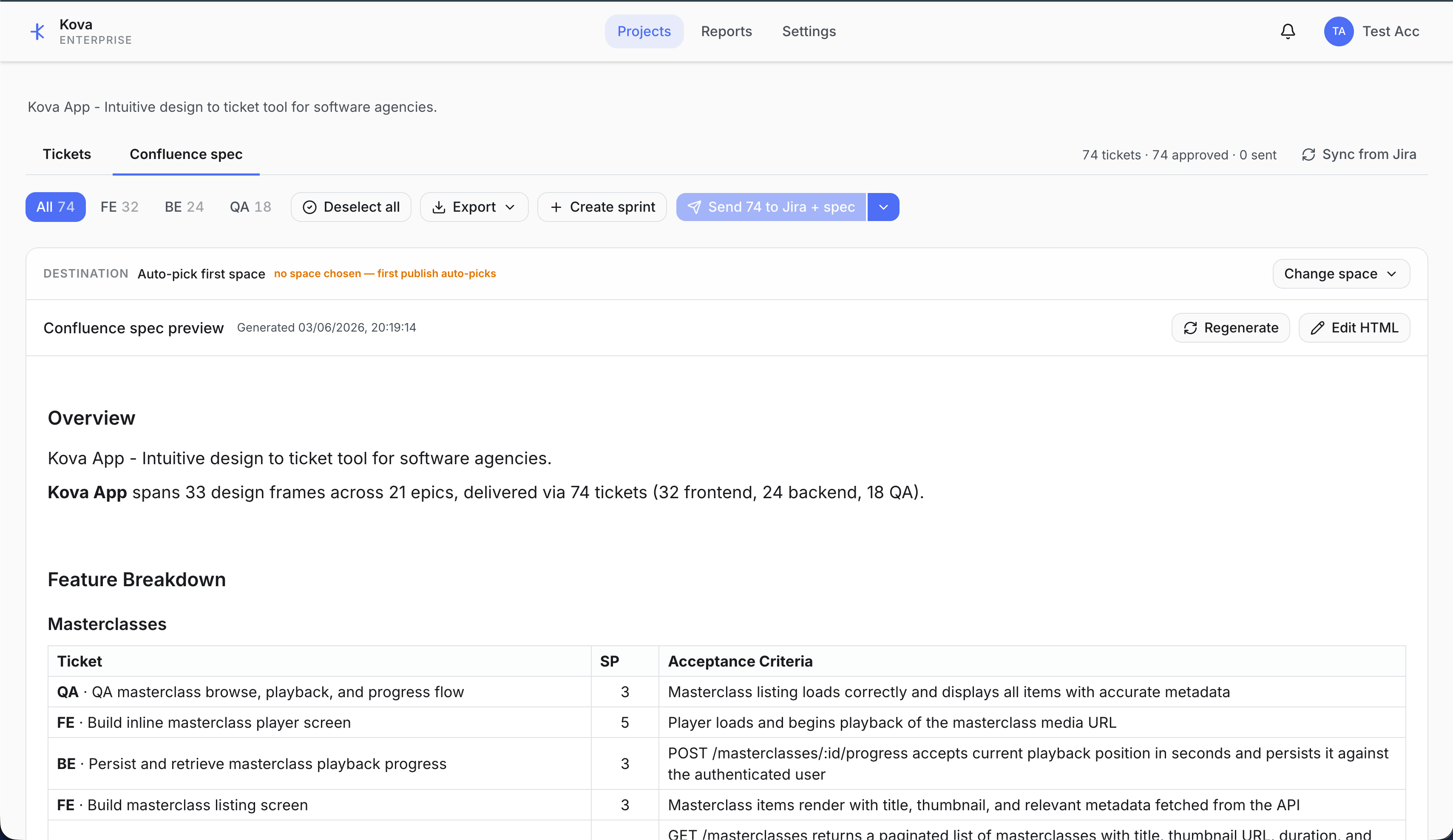Open the Projects nav tab
Viewport: 1453px width, 840px height.
pyautogui.click(x=644, y=31)
